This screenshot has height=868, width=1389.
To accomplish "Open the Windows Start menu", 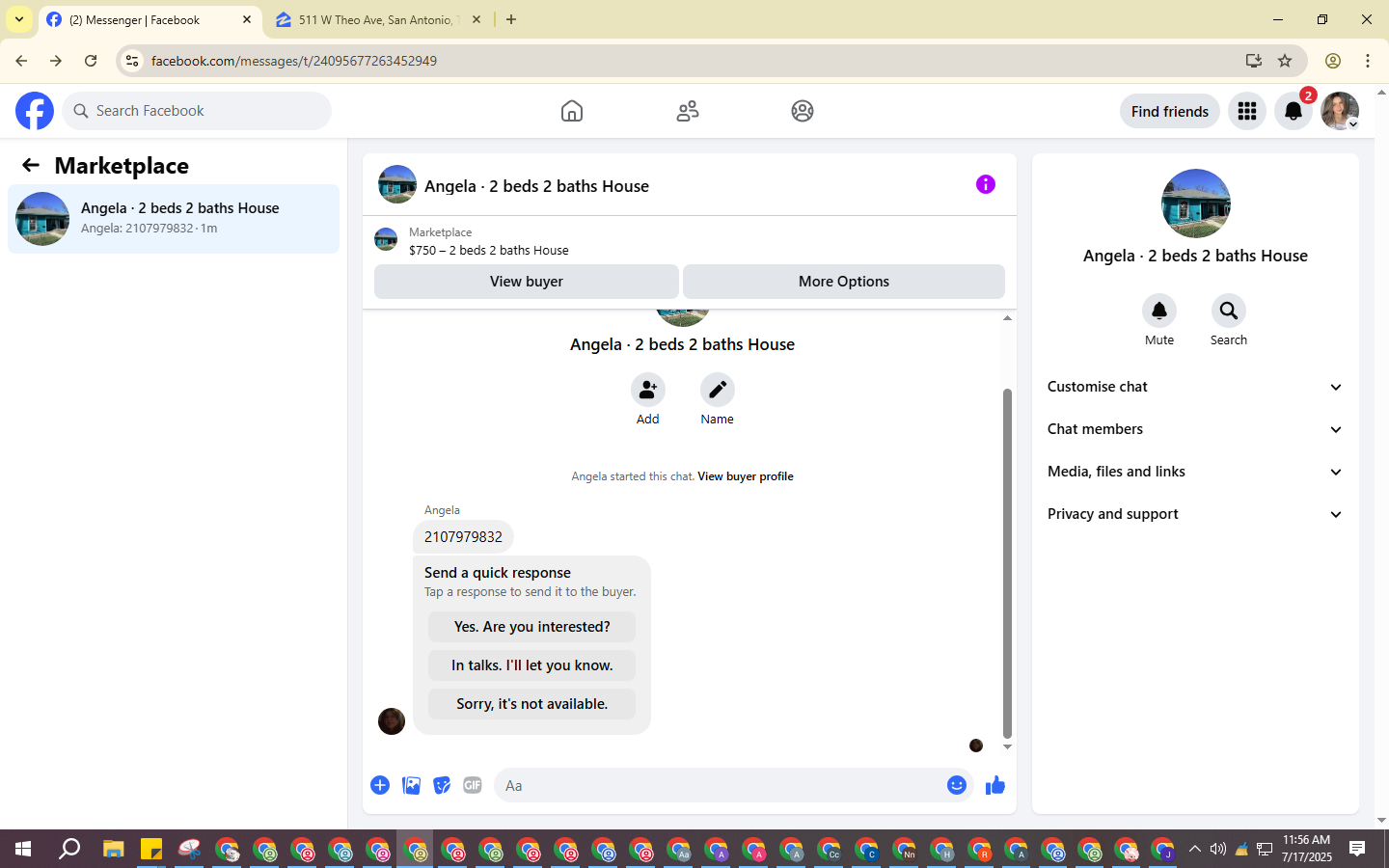I will (23, 849).
